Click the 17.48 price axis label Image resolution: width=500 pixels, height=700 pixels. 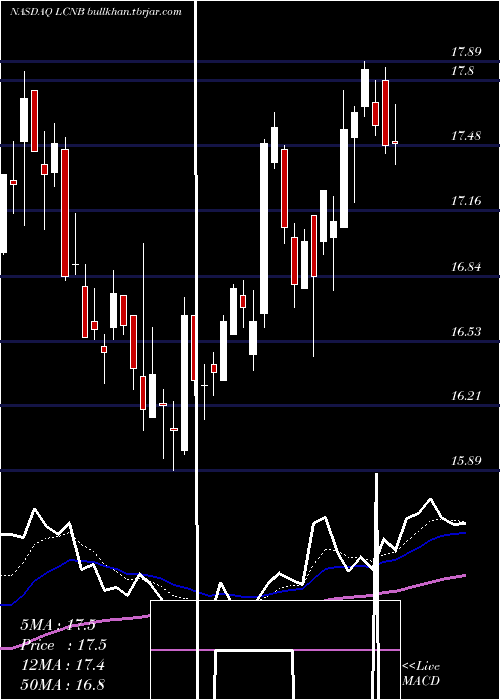pos(466,136)
